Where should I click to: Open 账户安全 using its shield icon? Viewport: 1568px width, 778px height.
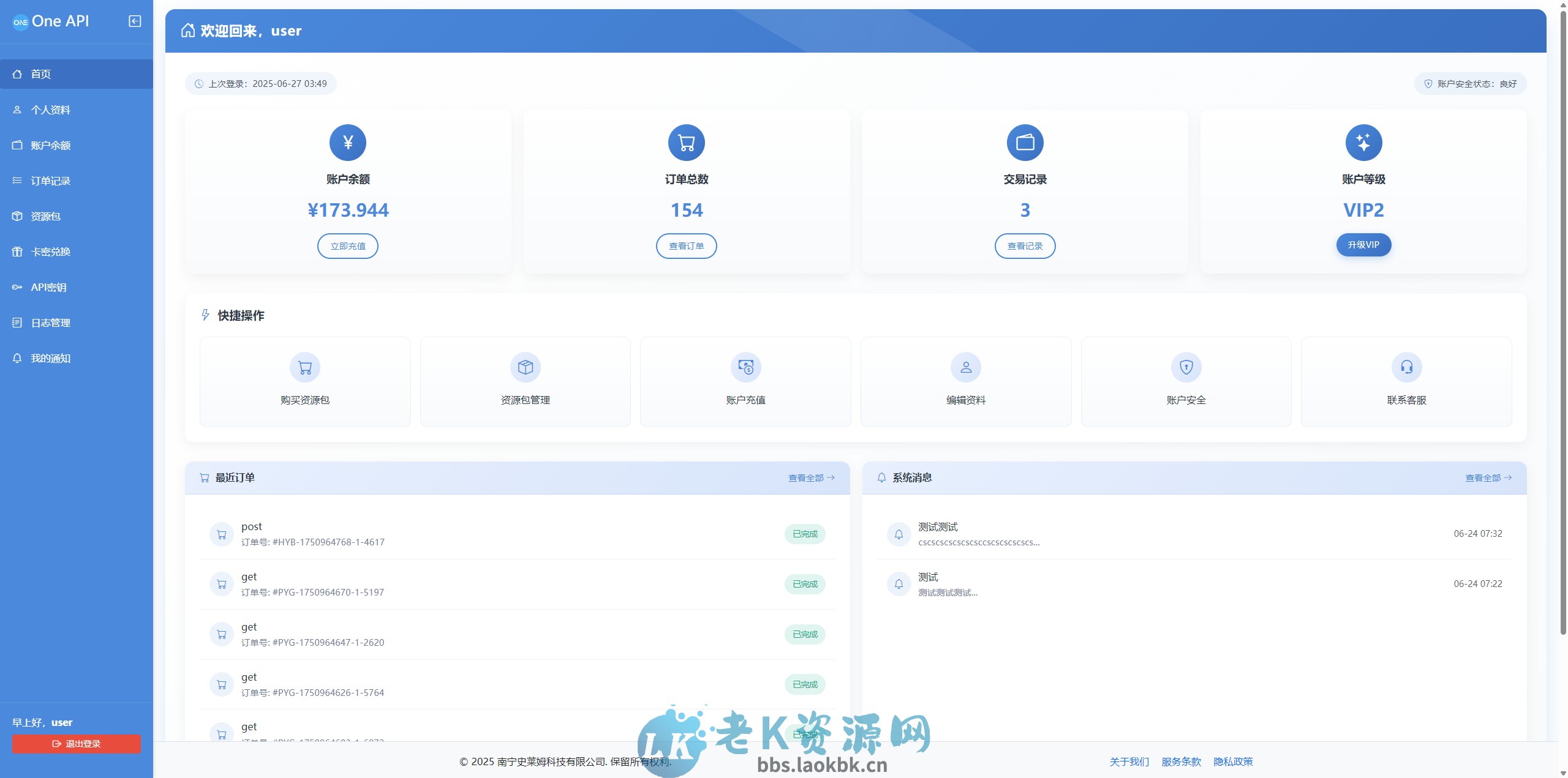1186,367
